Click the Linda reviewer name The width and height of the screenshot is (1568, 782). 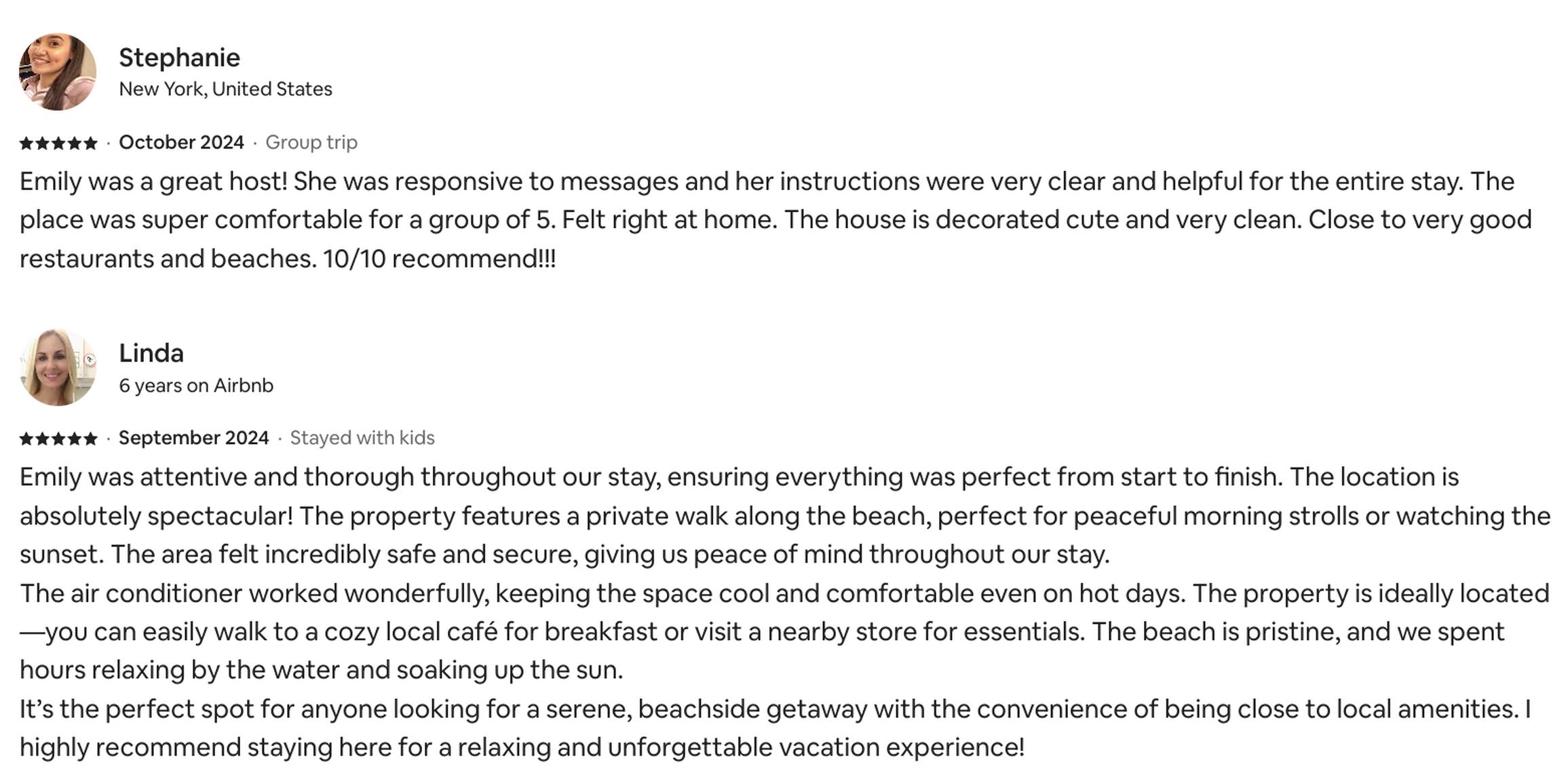(x=151, y=354)
